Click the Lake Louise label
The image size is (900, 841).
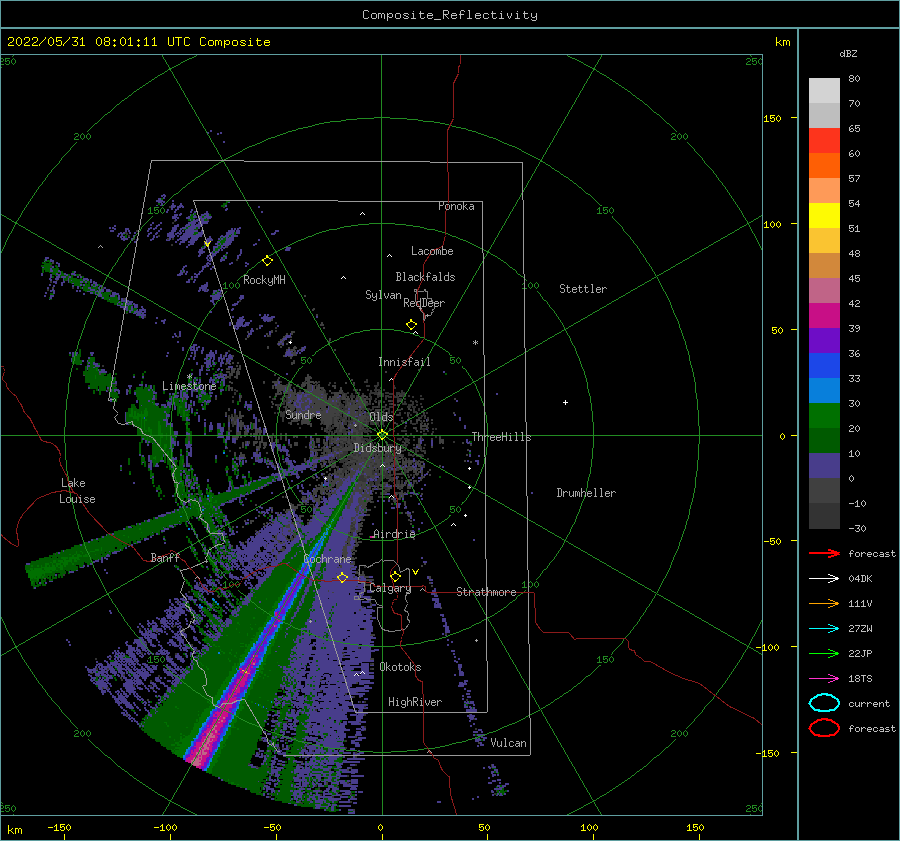[77, 491]
